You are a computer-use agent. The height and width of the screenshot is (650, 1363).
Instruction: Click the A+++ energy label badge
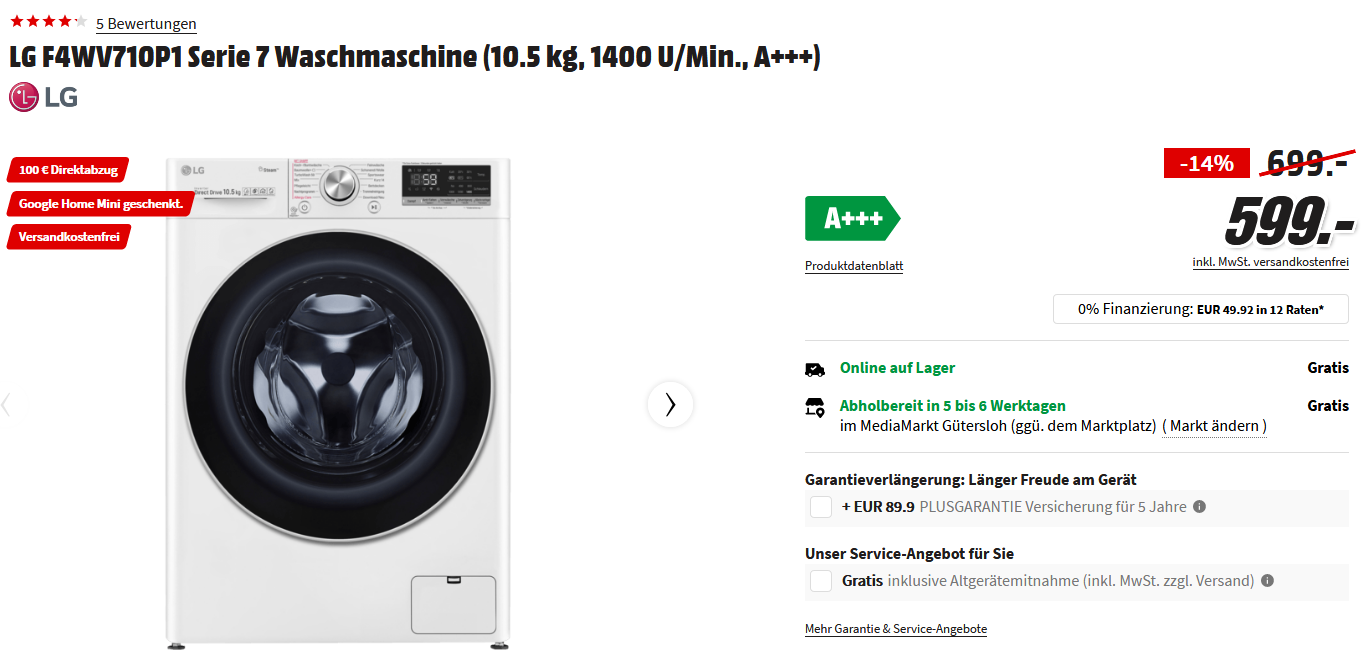[x=851, y=218]
